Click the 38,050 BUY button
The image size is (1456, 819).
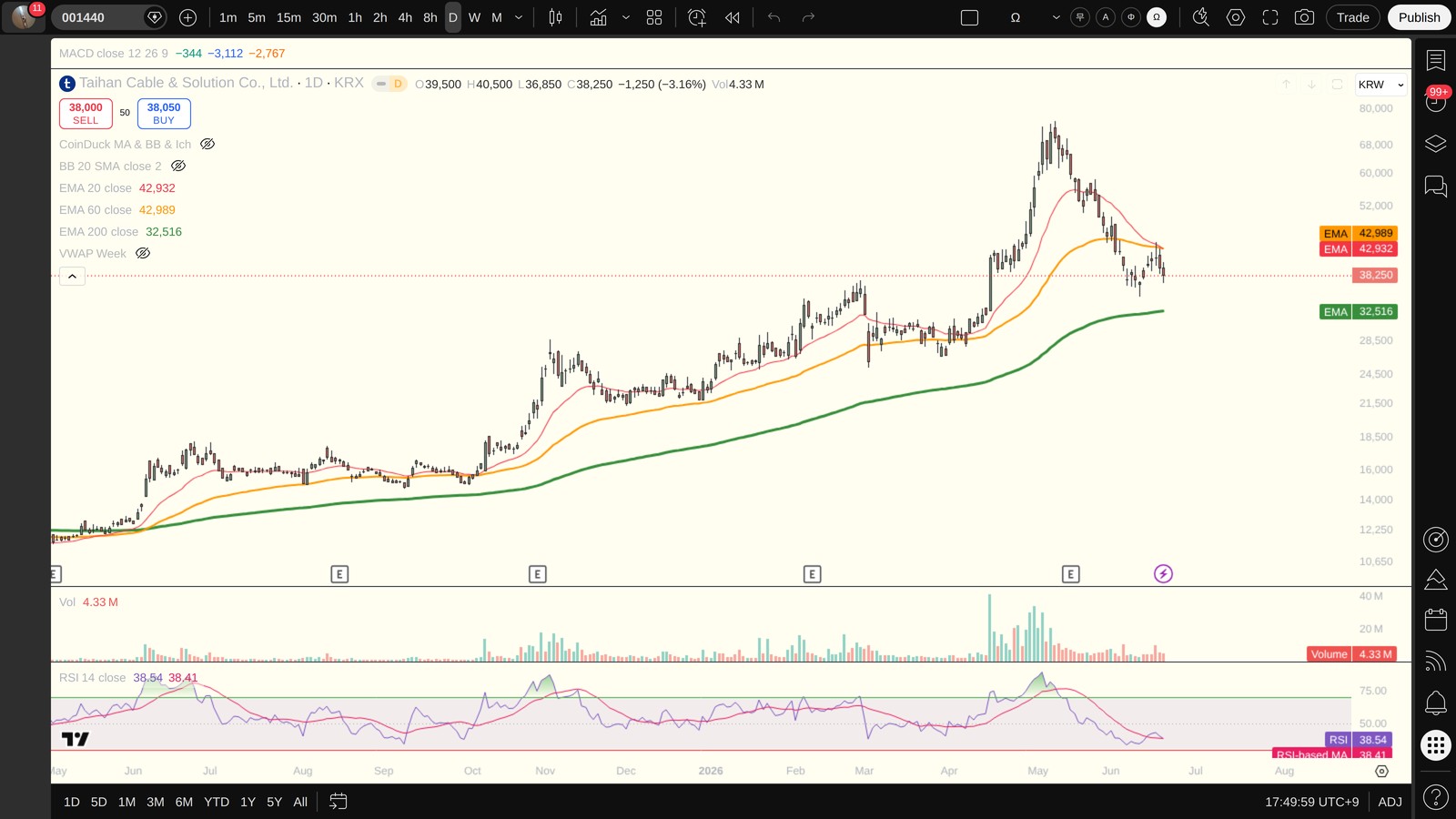click(164, 113)
